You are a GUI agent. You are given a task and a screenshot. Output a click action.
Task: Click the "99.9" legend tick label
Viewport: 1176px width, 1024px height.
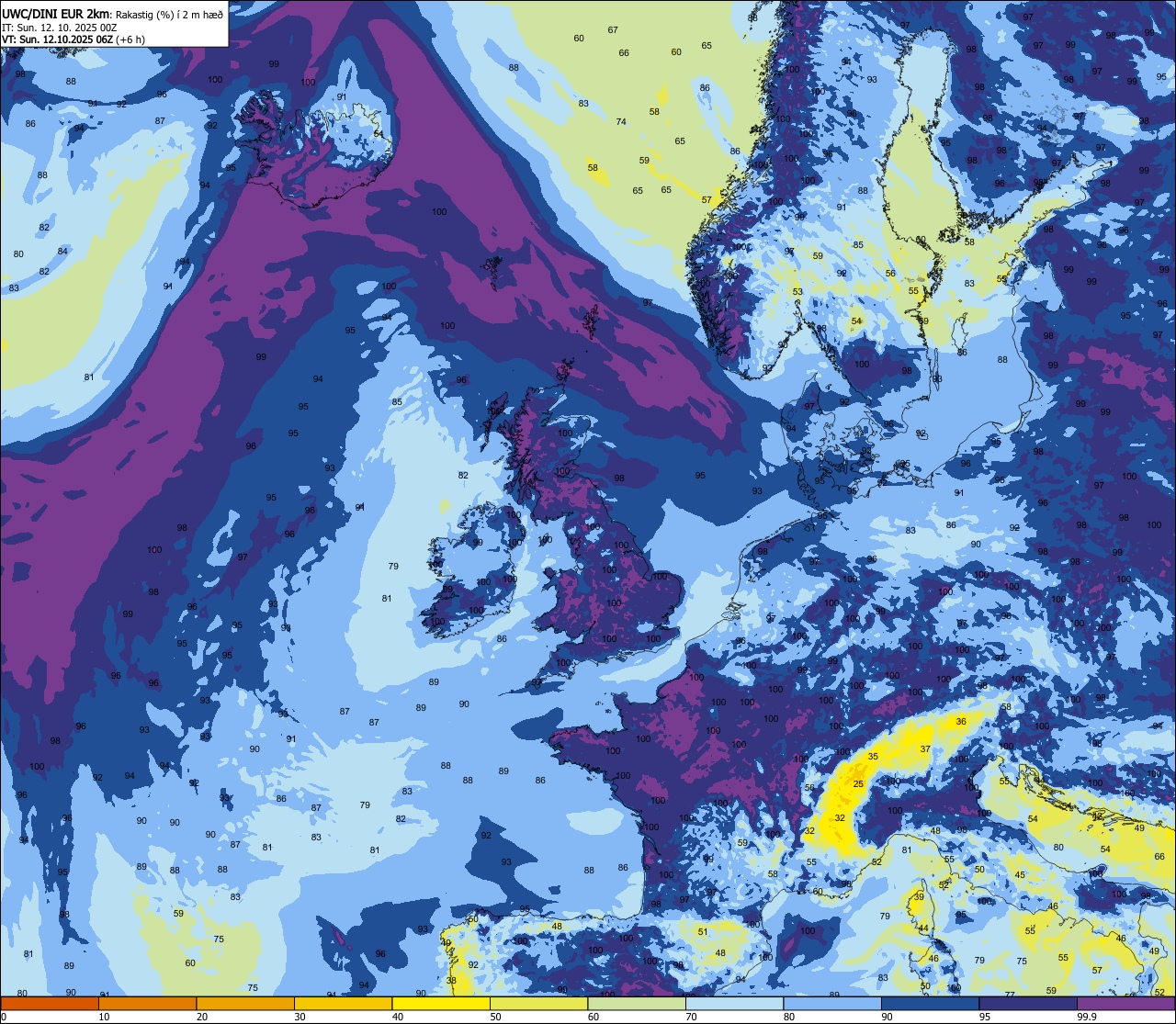[x=1087, y=1017]
